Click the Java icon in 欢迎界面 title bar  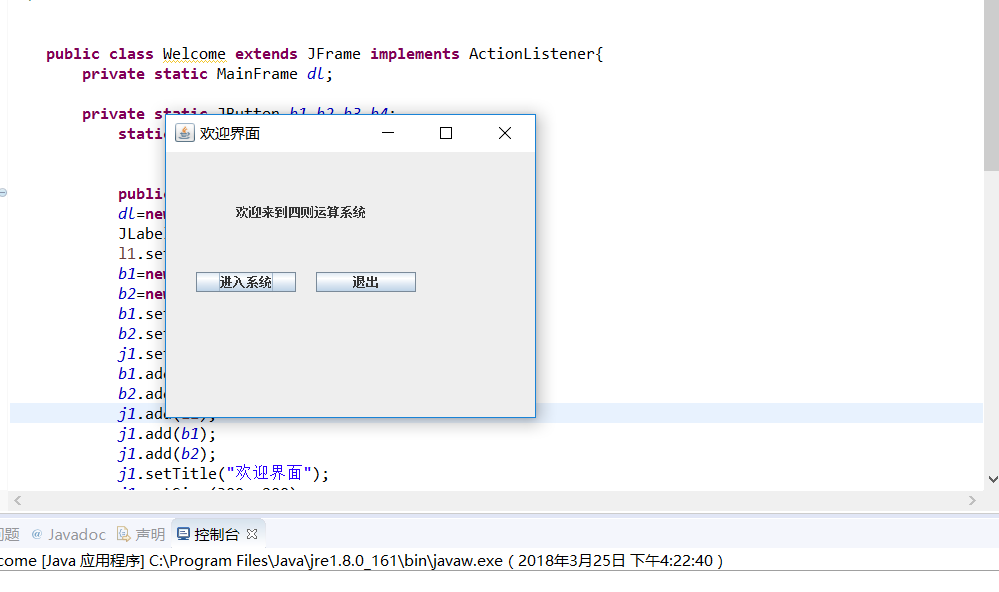click(184, 133)
